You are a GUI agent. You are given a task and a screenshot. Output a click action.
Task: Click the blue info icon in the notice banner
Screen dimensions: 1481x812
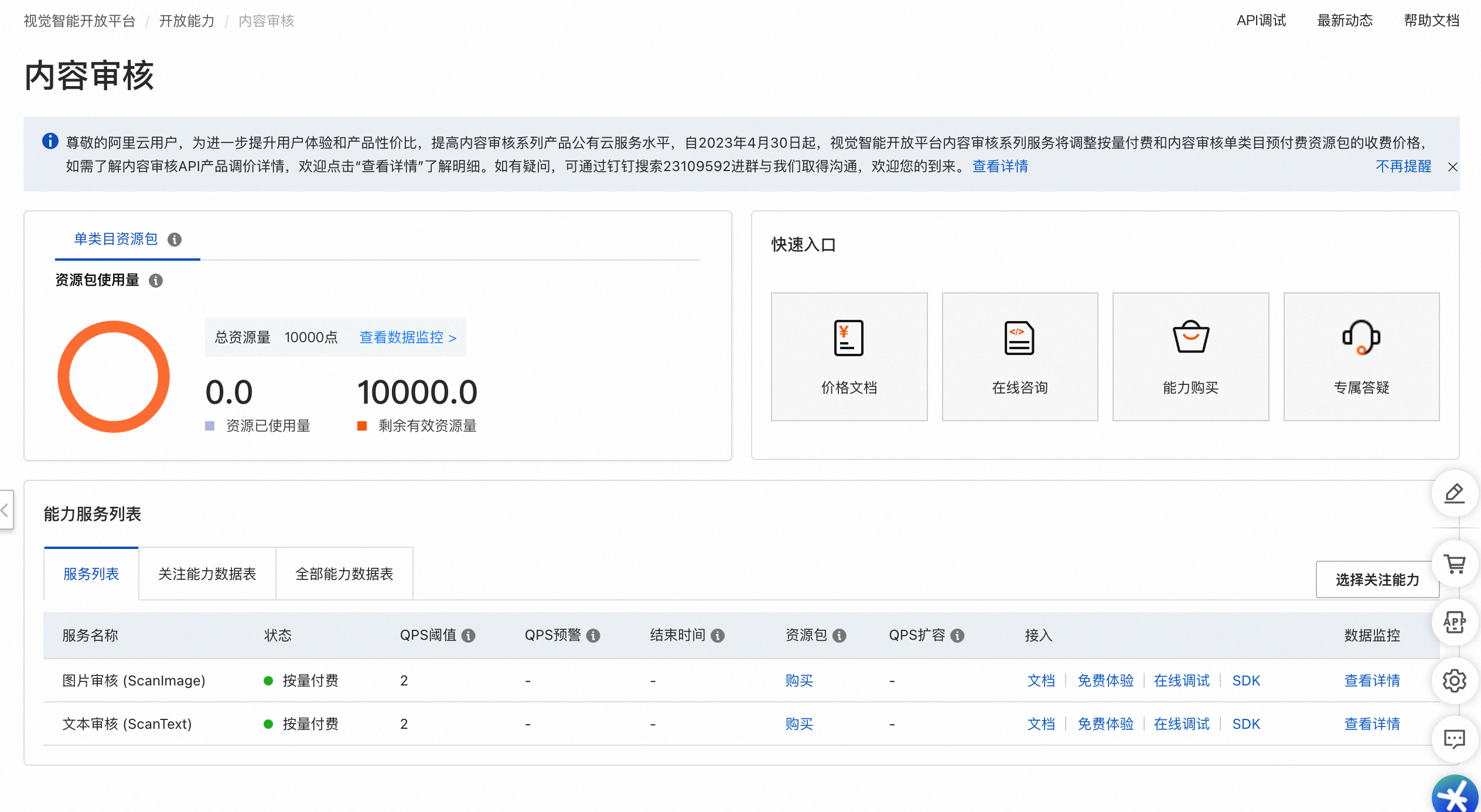50,141
